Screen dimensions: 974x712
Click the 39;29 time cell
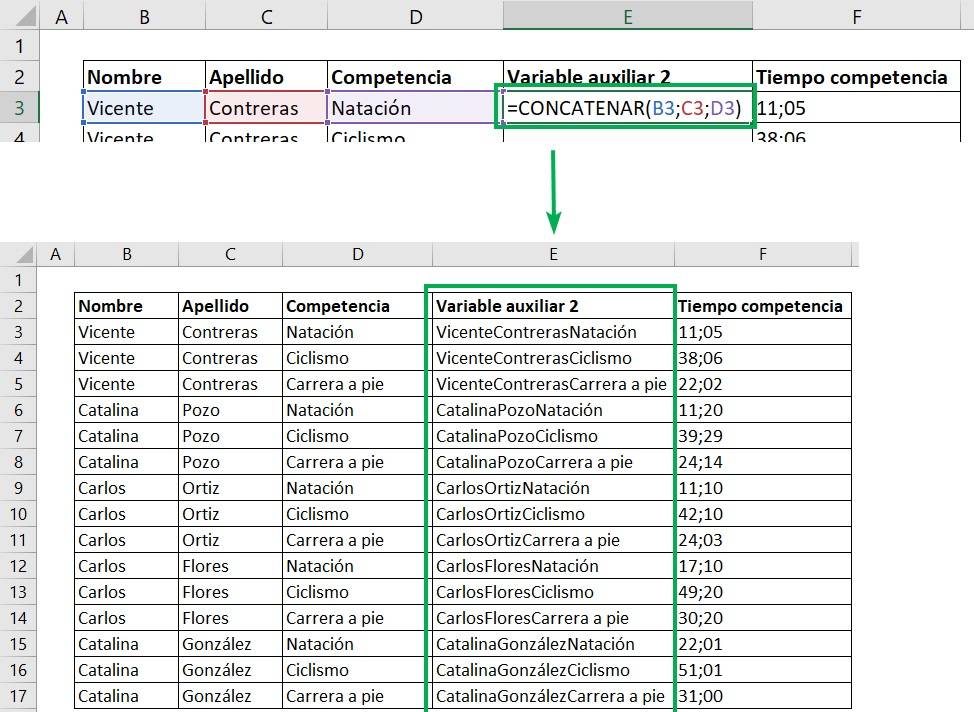[x=763, y=436]
